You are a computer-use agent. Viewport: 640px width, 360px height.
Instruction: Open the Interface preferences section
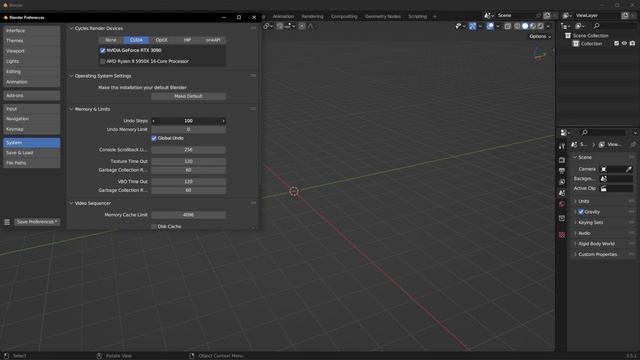coord(31,31)
